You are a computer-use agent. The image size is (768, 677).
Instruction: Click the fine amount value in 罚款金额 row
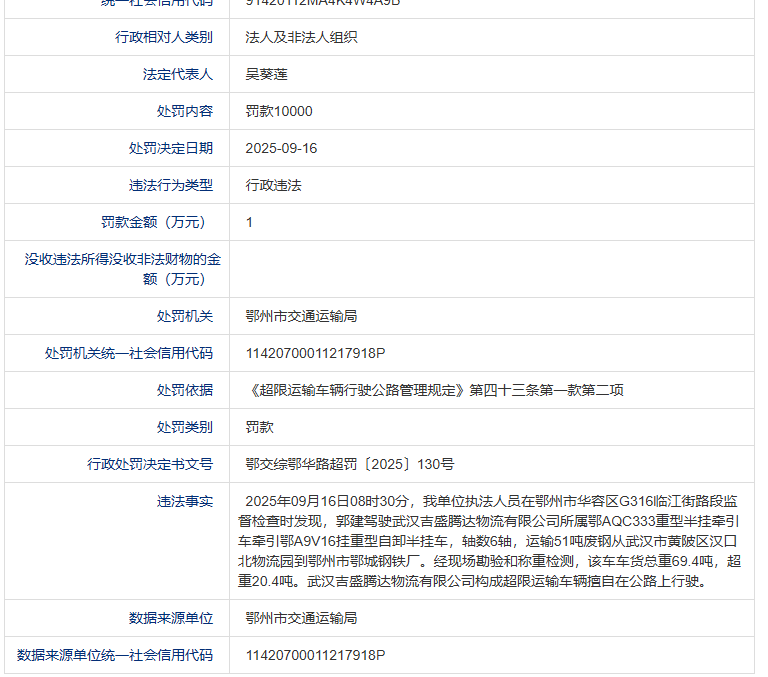point(250,222)
